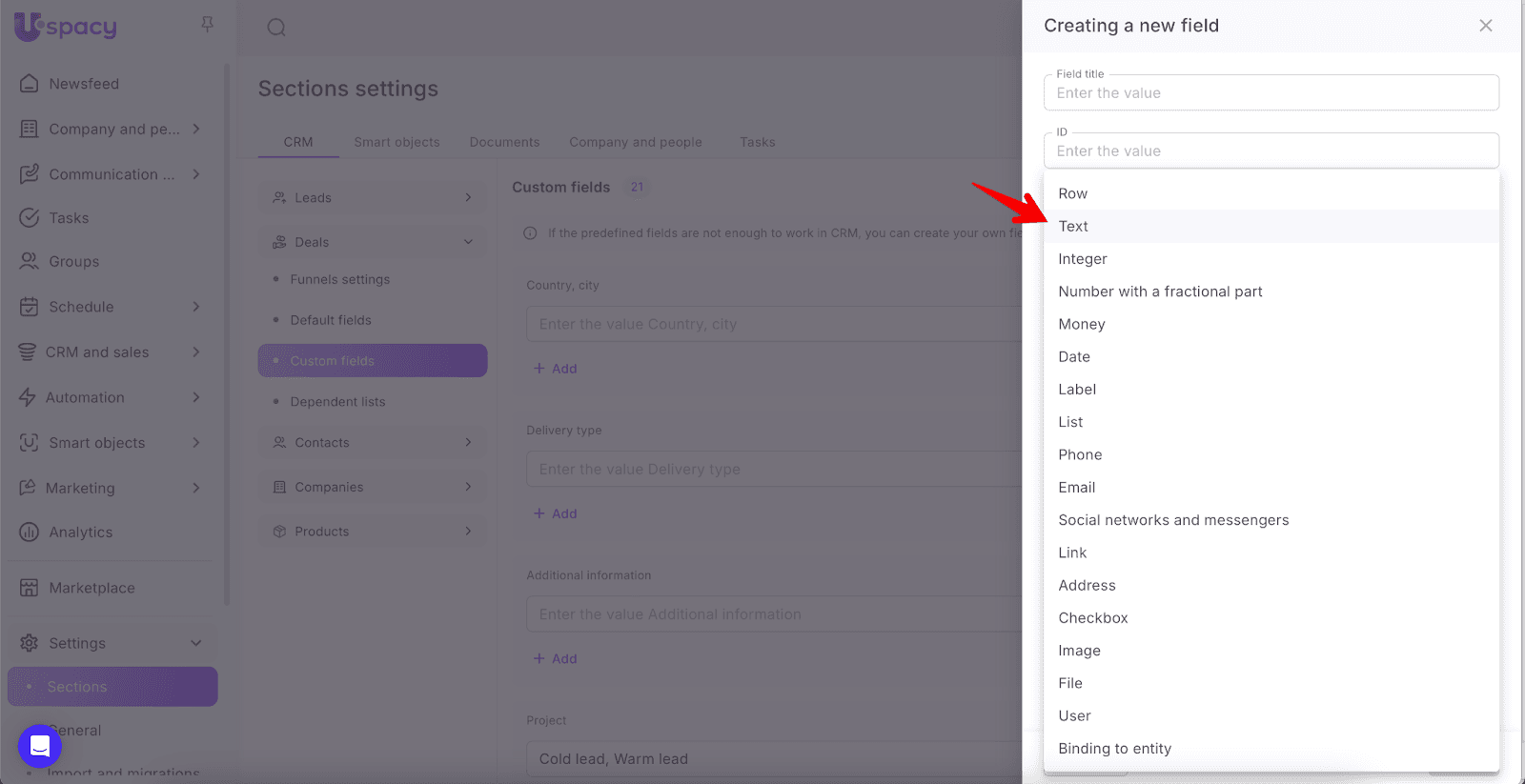The width and height of the screenshot is (1525, 784).
Task: Click the Marketplace store icon
Action: (x=30, y=588)
